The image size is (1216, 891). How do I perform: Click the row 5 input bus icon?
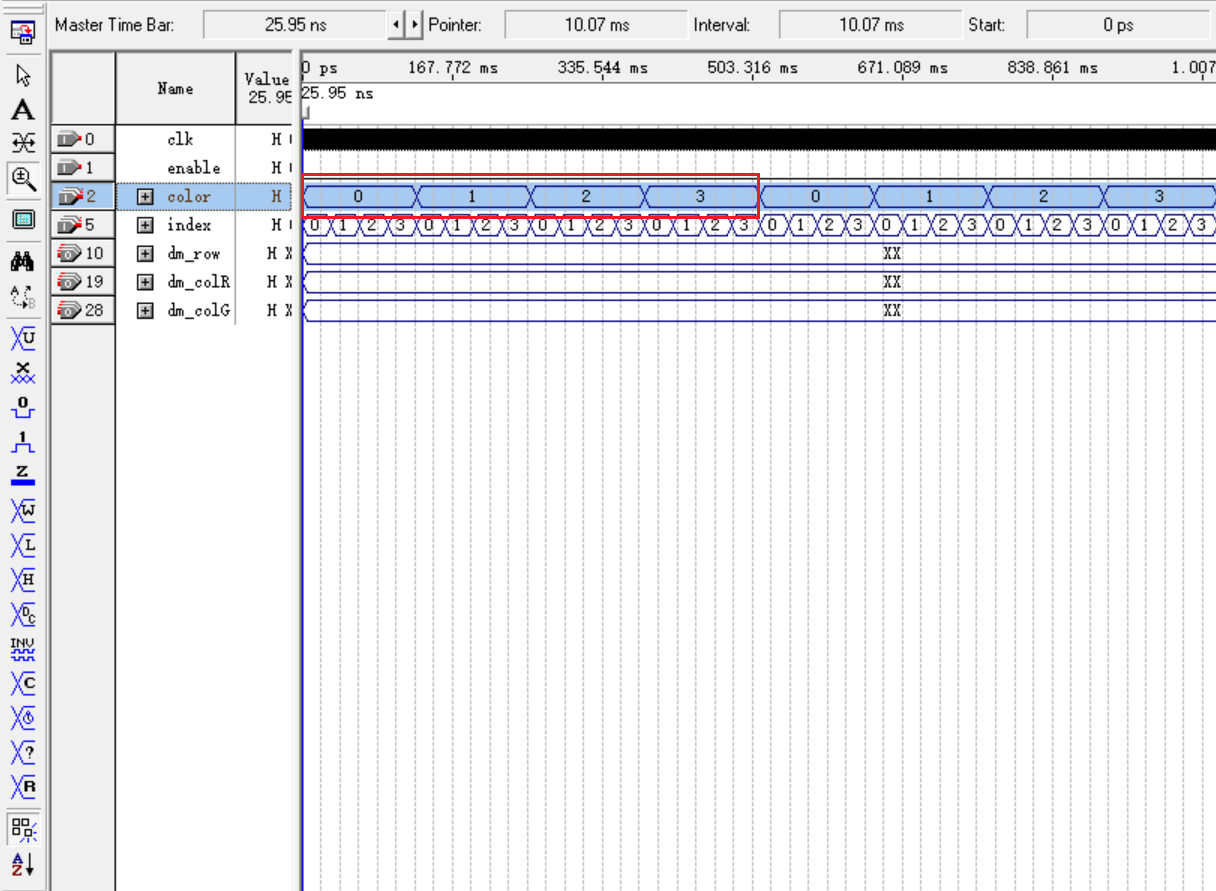(71, 225)
